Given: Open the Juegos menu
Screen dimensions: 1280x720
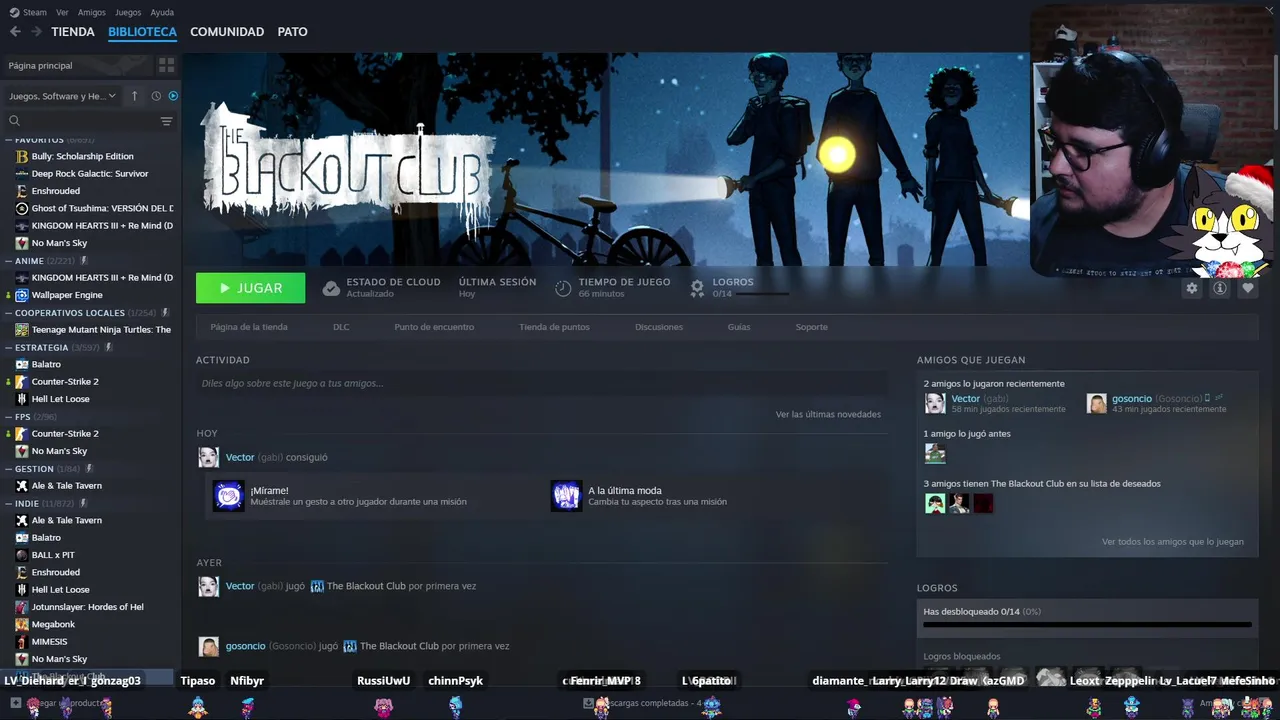Looking at the screenshot, I should tap(128, 12).
